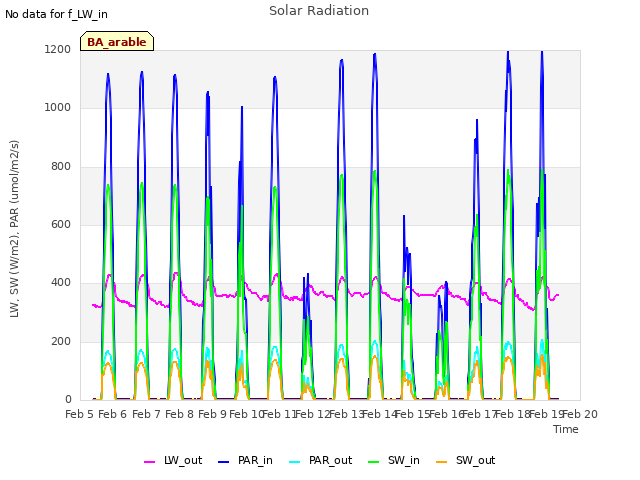Click the Time x-axis label

click(566, 429)
